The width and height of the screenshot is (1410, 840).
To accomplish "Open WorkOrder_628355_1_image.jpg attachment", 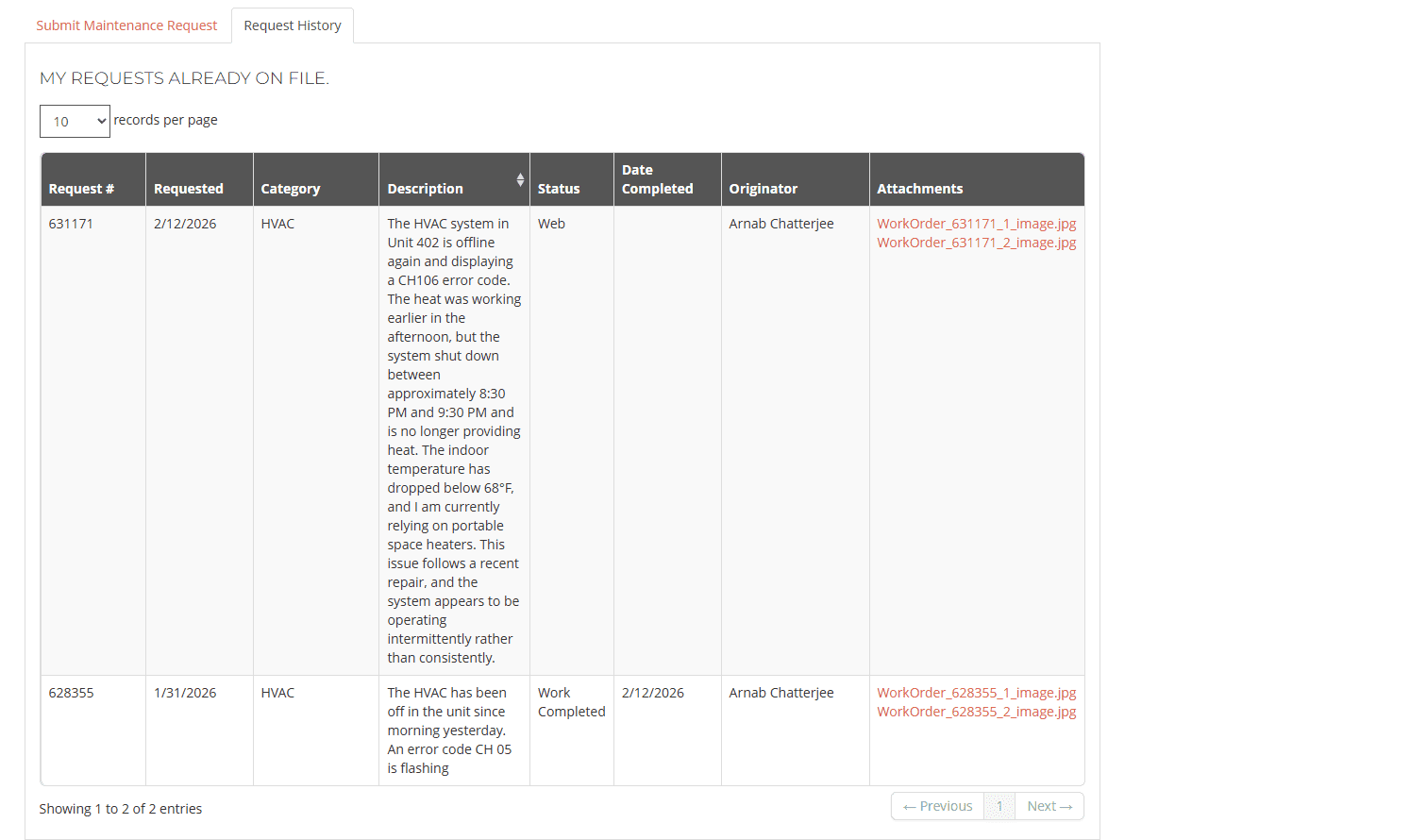I will [976, 693].
